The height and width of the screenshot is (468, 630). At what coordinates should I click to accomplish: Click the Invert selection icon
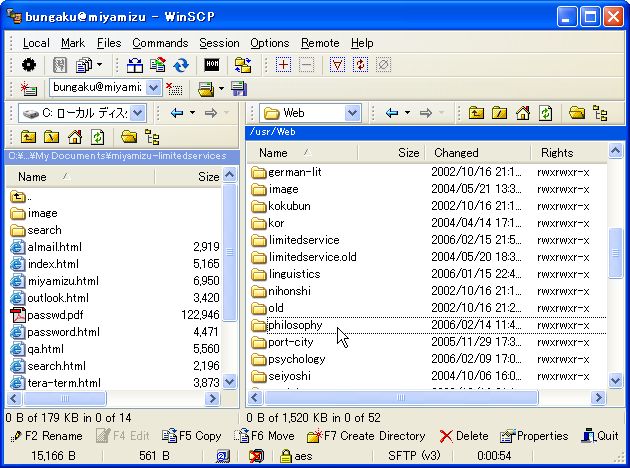[360, 65]
